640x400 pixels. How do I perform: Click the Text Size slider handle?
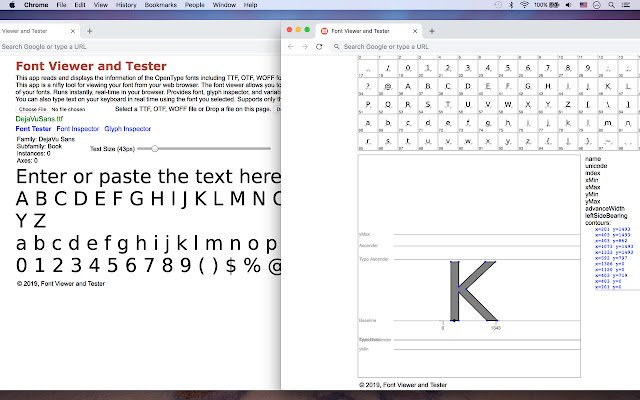pos(155,149)
